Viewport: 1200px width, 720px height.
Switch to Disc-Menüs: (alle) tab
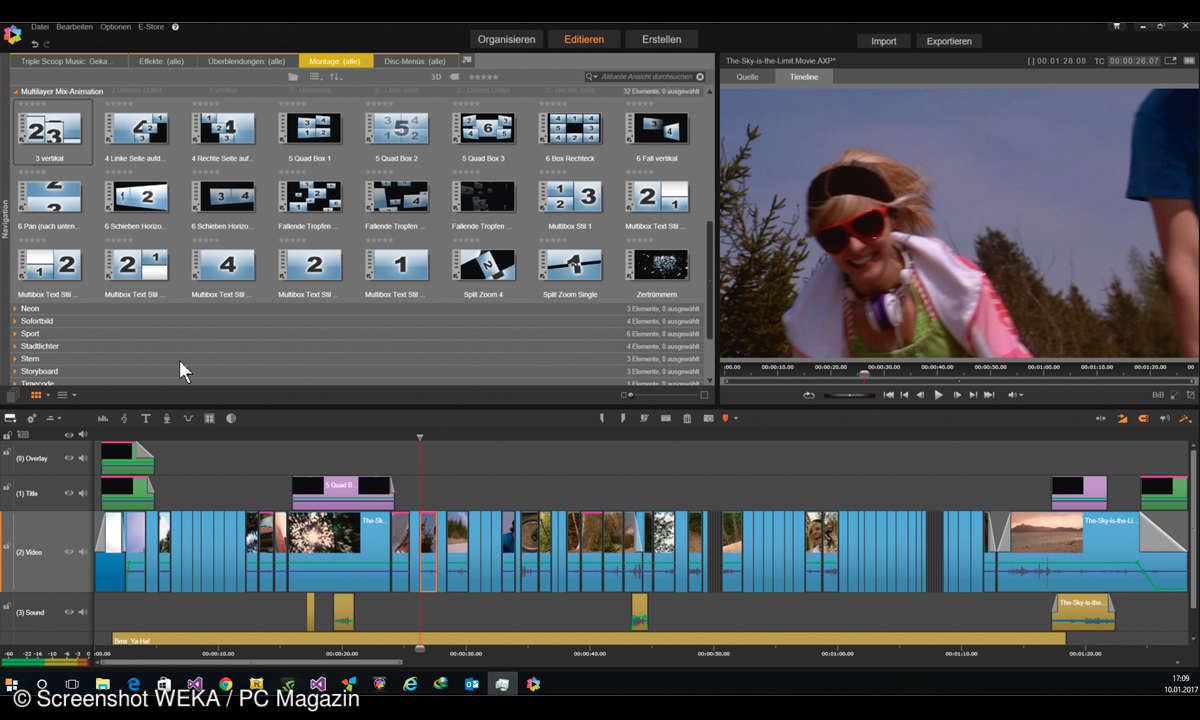(x=415, y=61)
